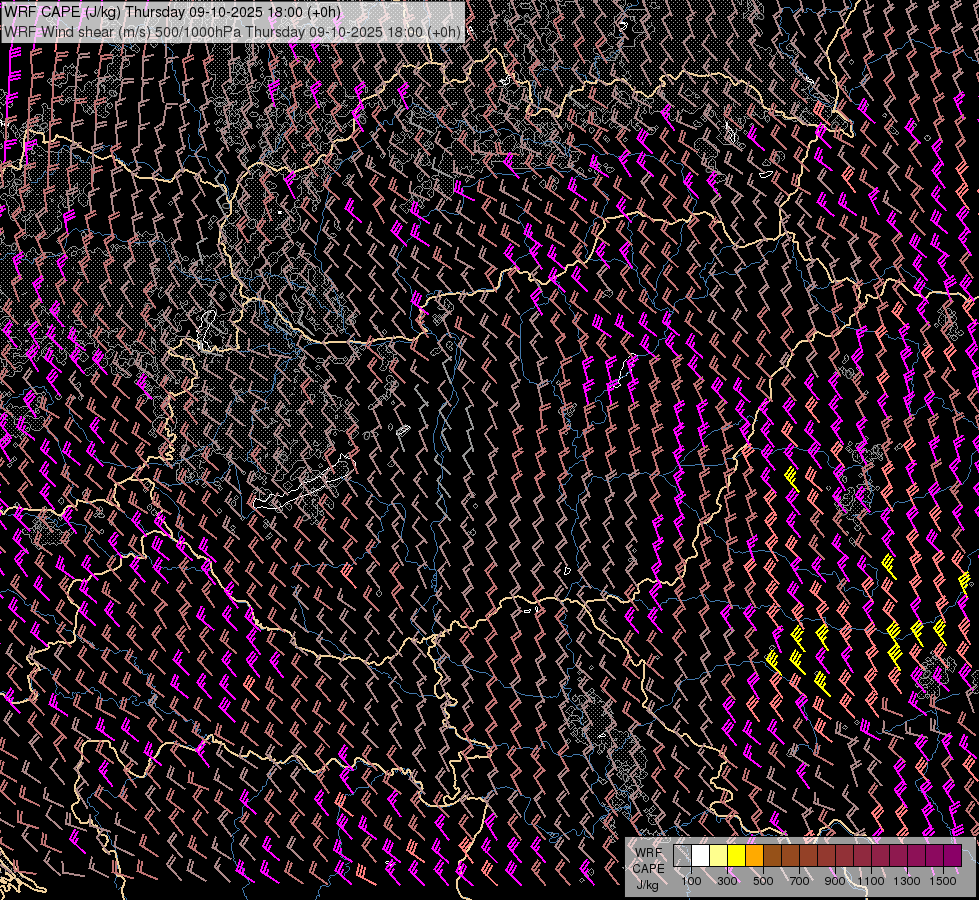Viewport: 979px width, 900px height.
Task: Click 500/1000hPa in wind shear header
Action: pyautogui.click(x=198, y=32)
